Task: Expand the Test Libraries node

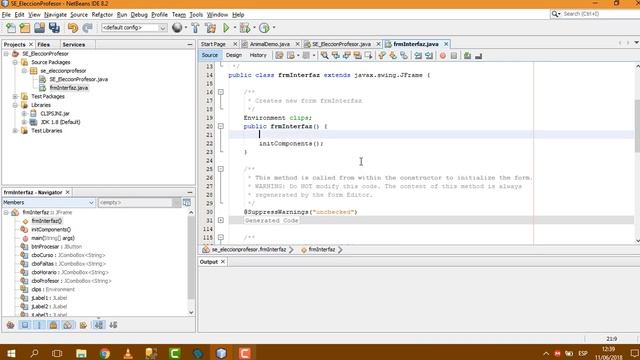Action: click(15, 131)
